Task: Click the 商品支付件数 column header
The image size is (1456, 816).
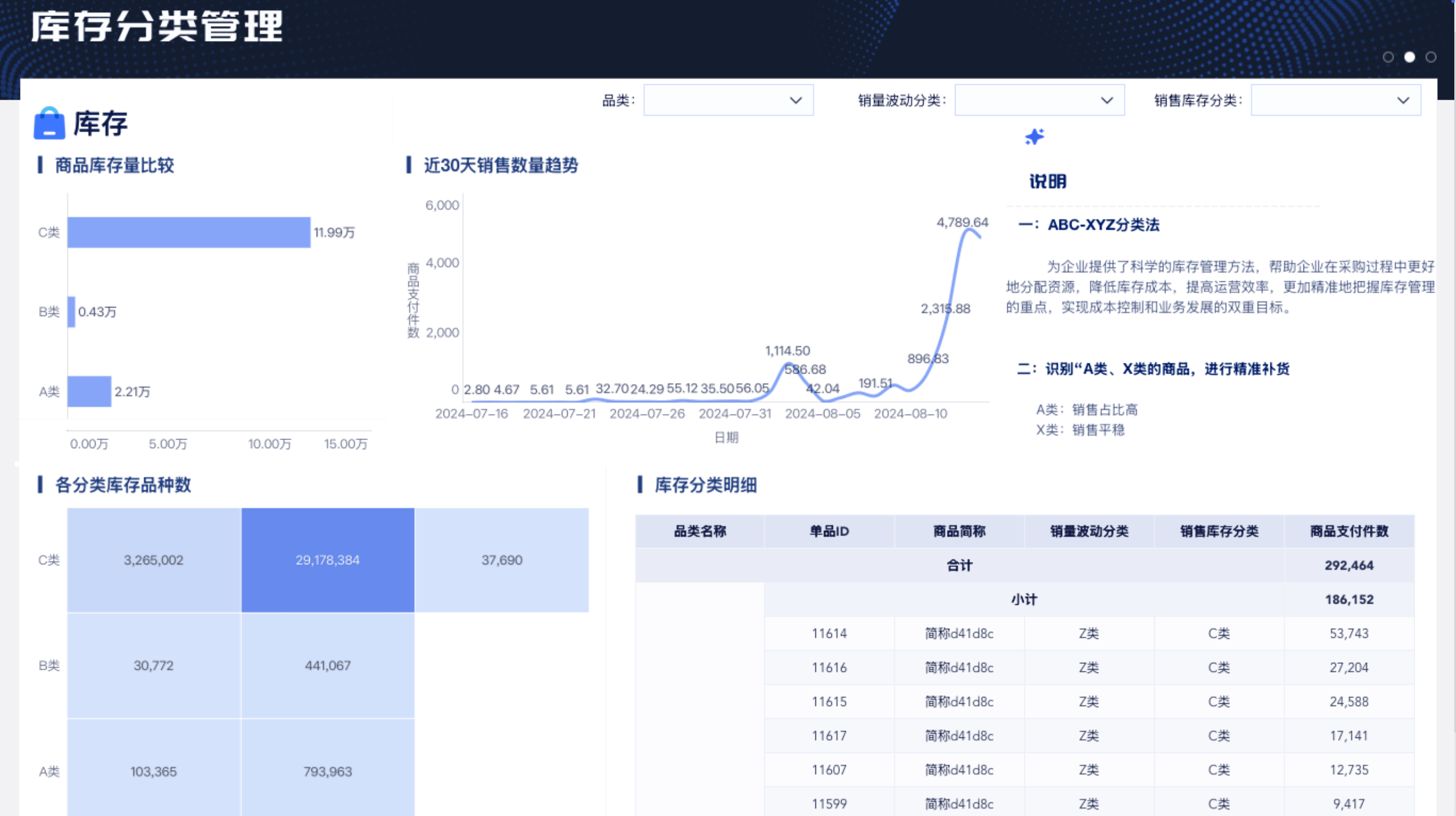Action: pyautogui.click(x=1348, y=531)
